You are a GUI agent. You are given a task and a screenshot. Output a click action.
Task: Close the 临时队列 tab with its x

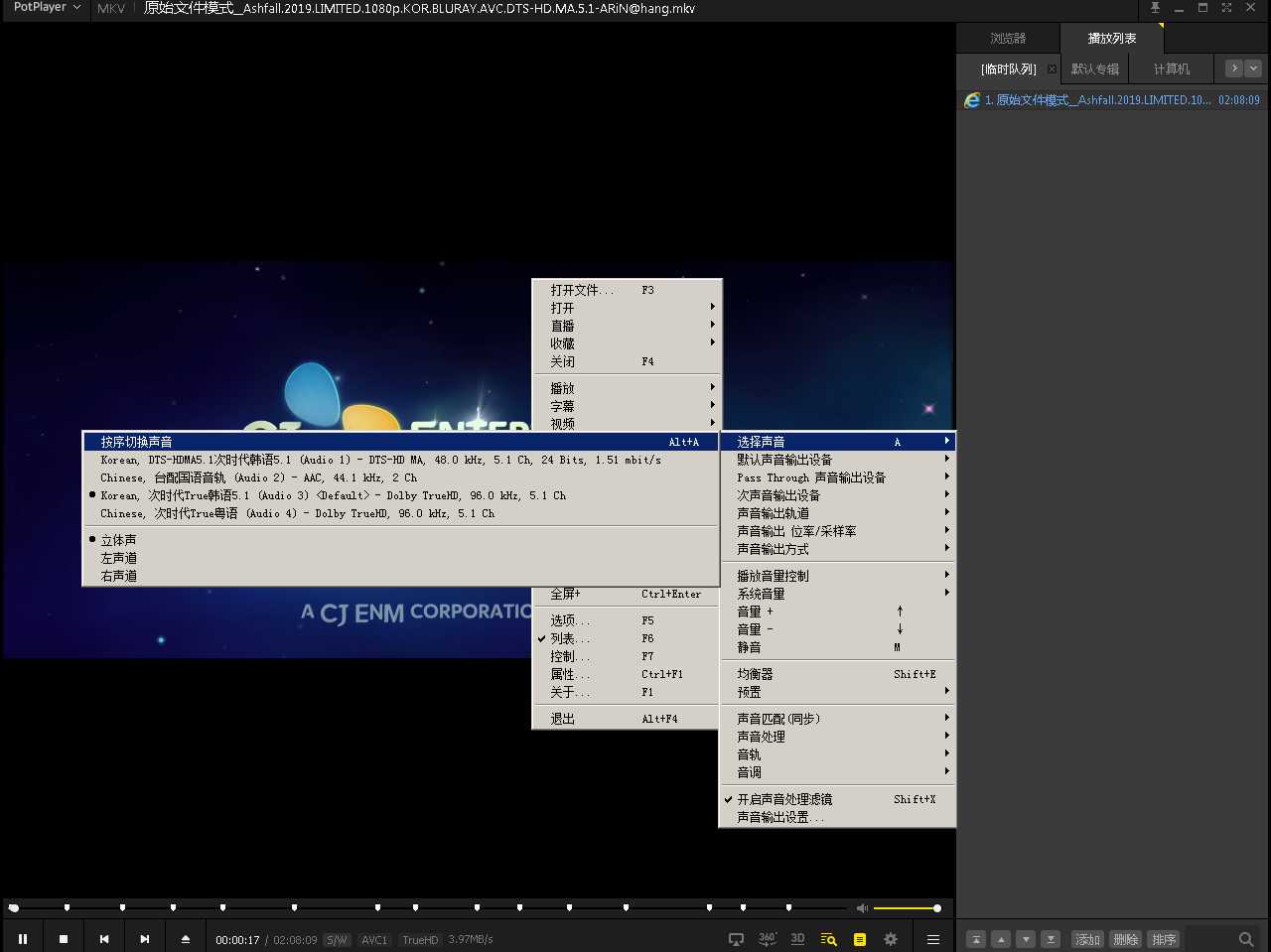1053,68
